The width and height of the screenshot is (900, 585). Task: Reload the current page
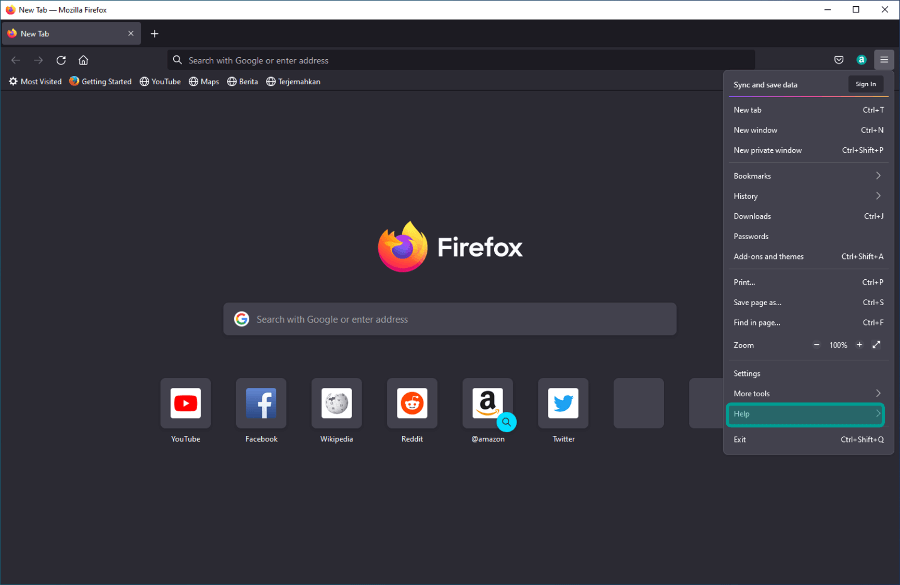61,60
